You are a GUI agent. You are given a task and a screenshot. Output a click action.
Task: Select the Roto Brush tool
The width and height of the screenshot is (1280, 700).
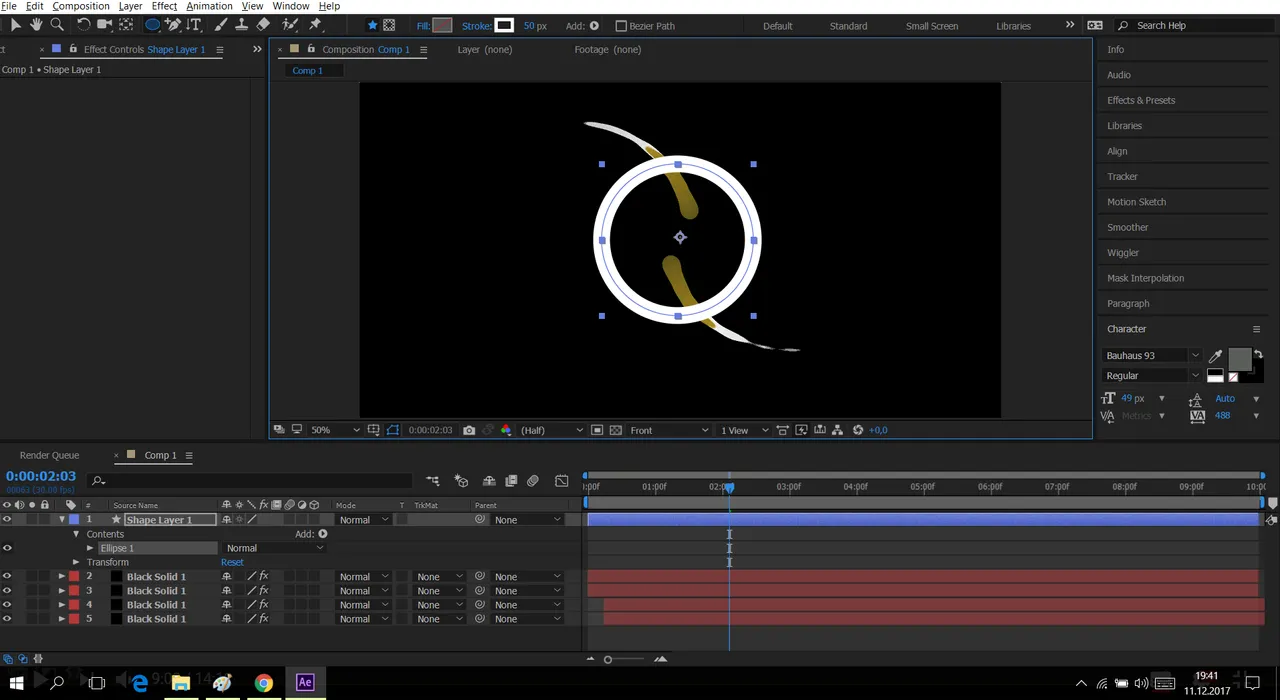point(290,25)
